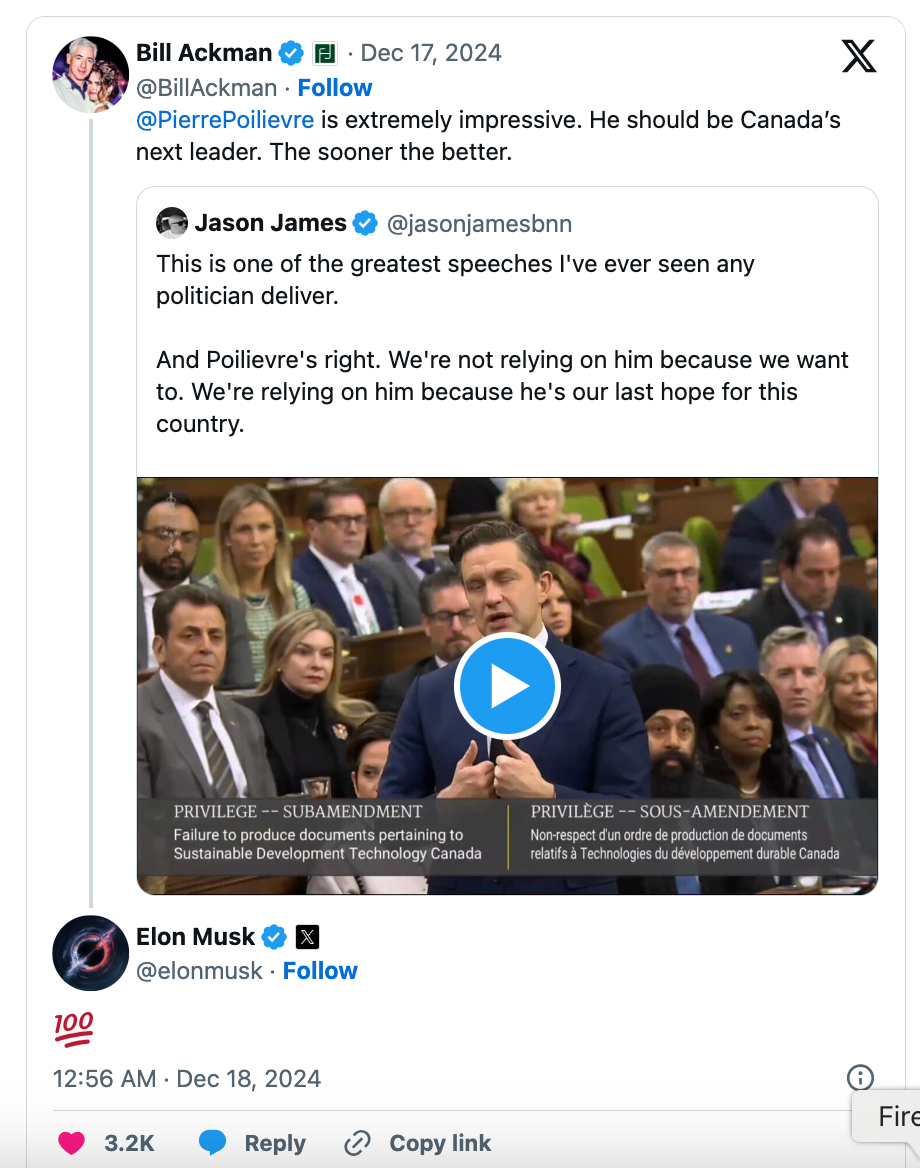Open the 12:56 AM · Dec 18, 2024 timestamp
Viewport: 920px width, 1168px height.
(187, 1079)
